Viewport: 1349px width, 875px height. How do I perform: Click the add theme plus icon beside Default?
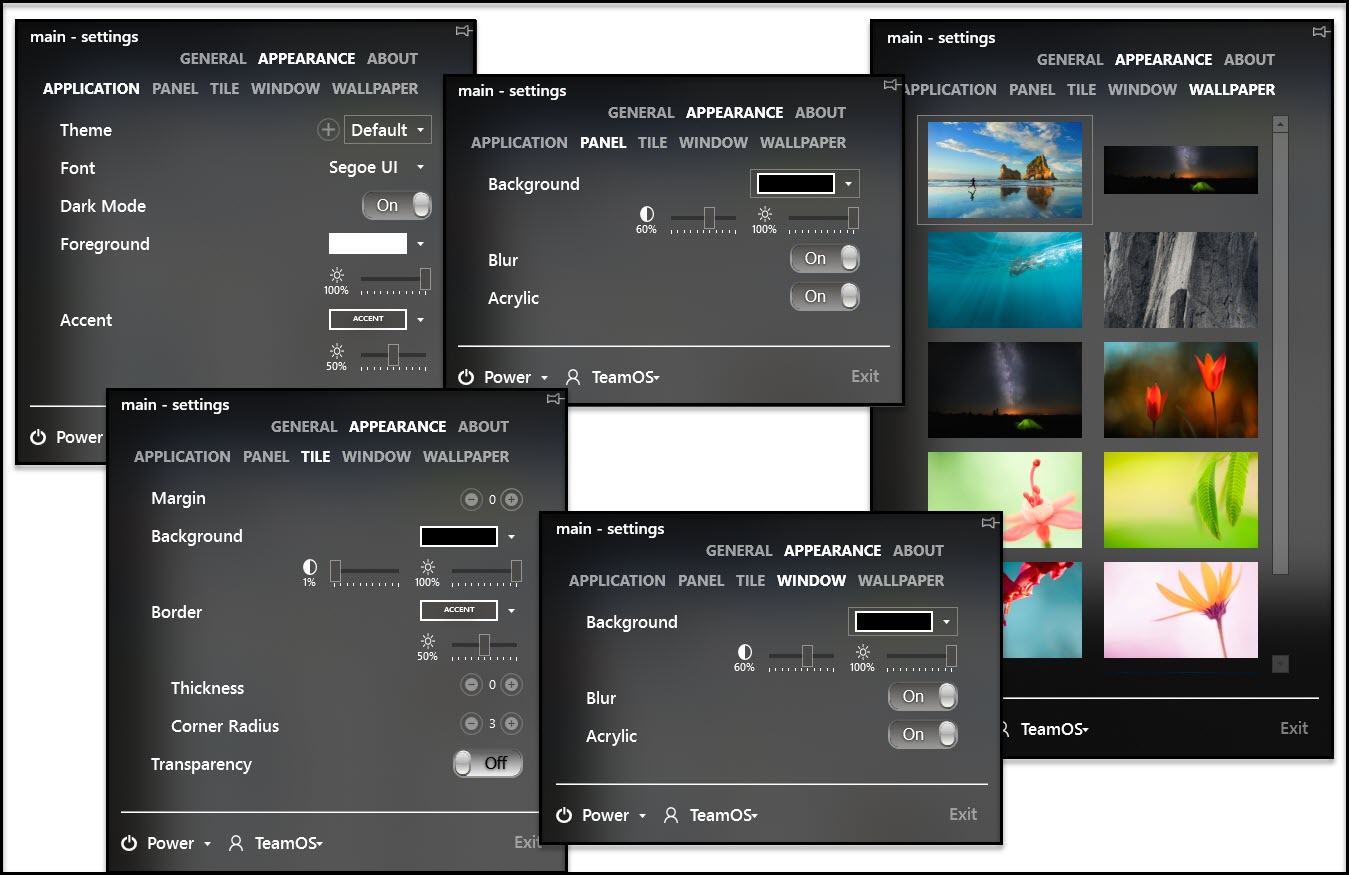coord(328,129)
